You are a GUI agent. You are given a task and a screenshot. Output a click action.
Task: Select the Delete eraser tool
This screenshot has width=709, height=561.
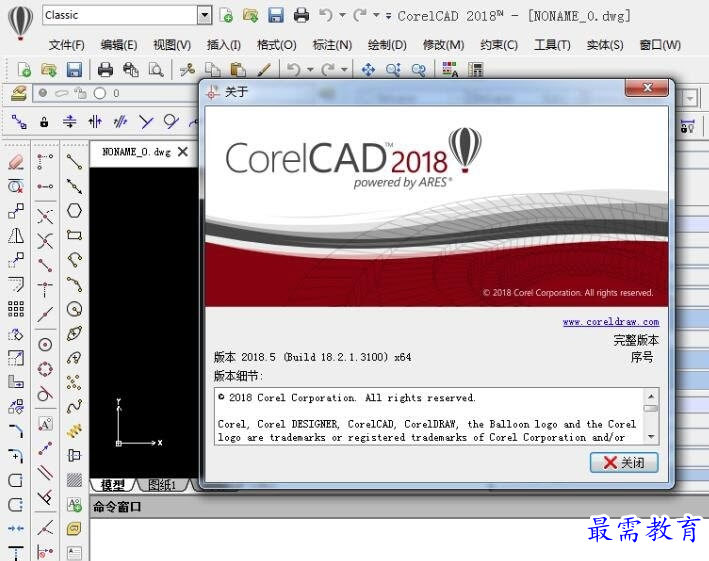pyautogui.click(x=16, y=161)
